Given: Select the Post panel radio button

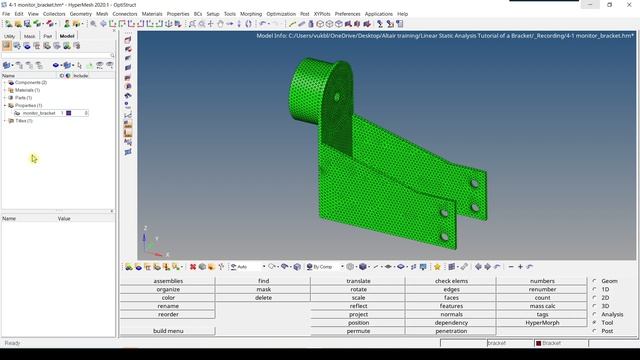Looking at the screenshot, I should point(594,331).
